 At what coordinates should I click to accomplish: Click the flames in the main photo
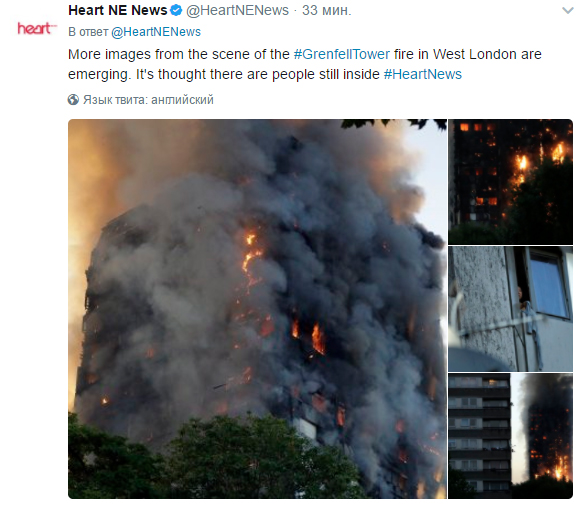point(318,339)
